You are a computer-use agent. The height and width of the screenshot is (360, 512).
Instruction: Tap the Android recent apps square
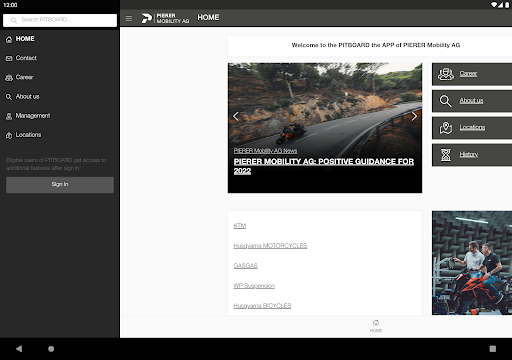click(x=493, y=349)
